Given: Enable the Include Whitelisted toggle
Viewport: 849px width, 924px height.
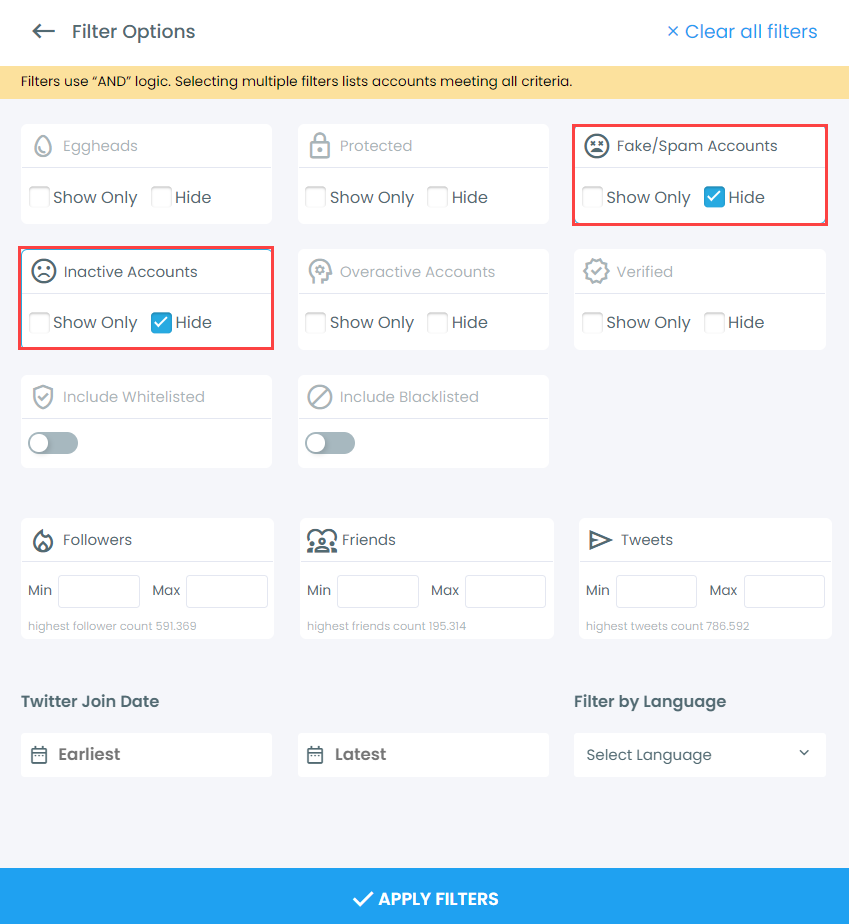Looking at the screenshot, I should click(52, 442).
